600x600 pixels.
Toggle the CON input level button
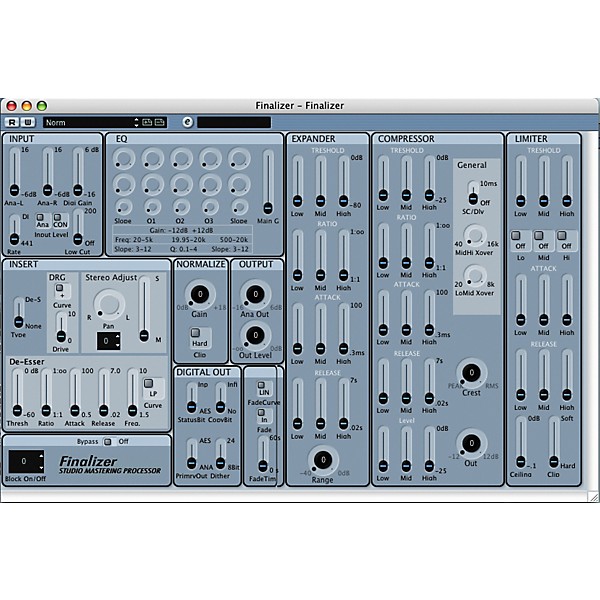[57, 217]
